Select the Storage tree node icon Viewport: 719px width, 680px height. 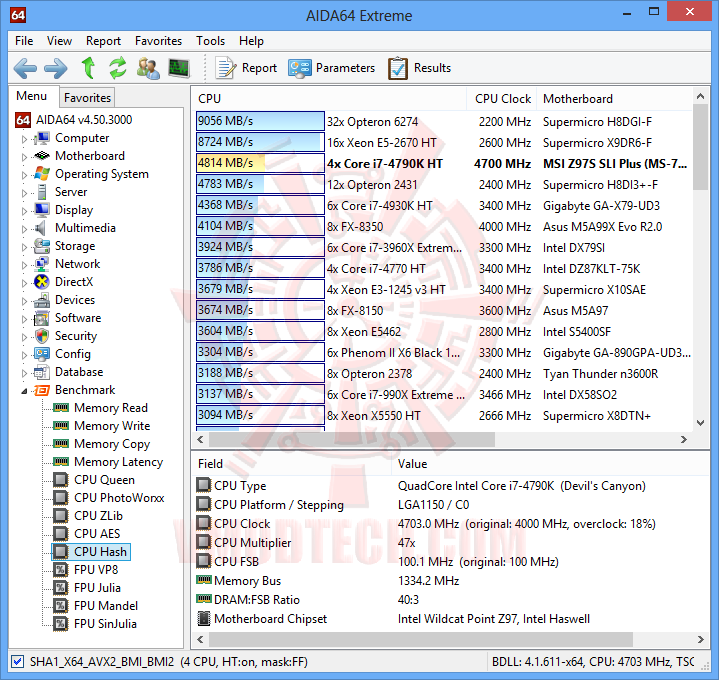(x=42, y=246)
